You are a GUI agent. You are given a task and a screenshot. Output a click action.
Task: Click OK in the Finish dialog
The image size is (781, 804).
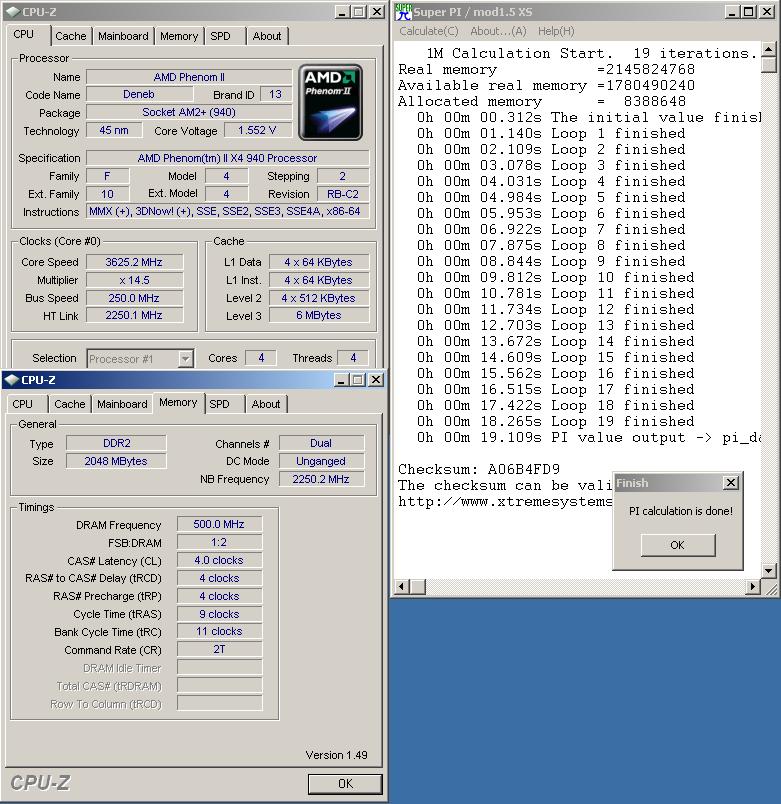tap(677, 545)
